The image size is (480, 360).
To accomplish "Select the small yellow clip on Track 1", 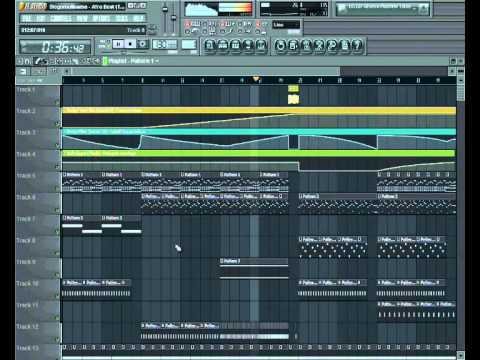I will point(293,95).
